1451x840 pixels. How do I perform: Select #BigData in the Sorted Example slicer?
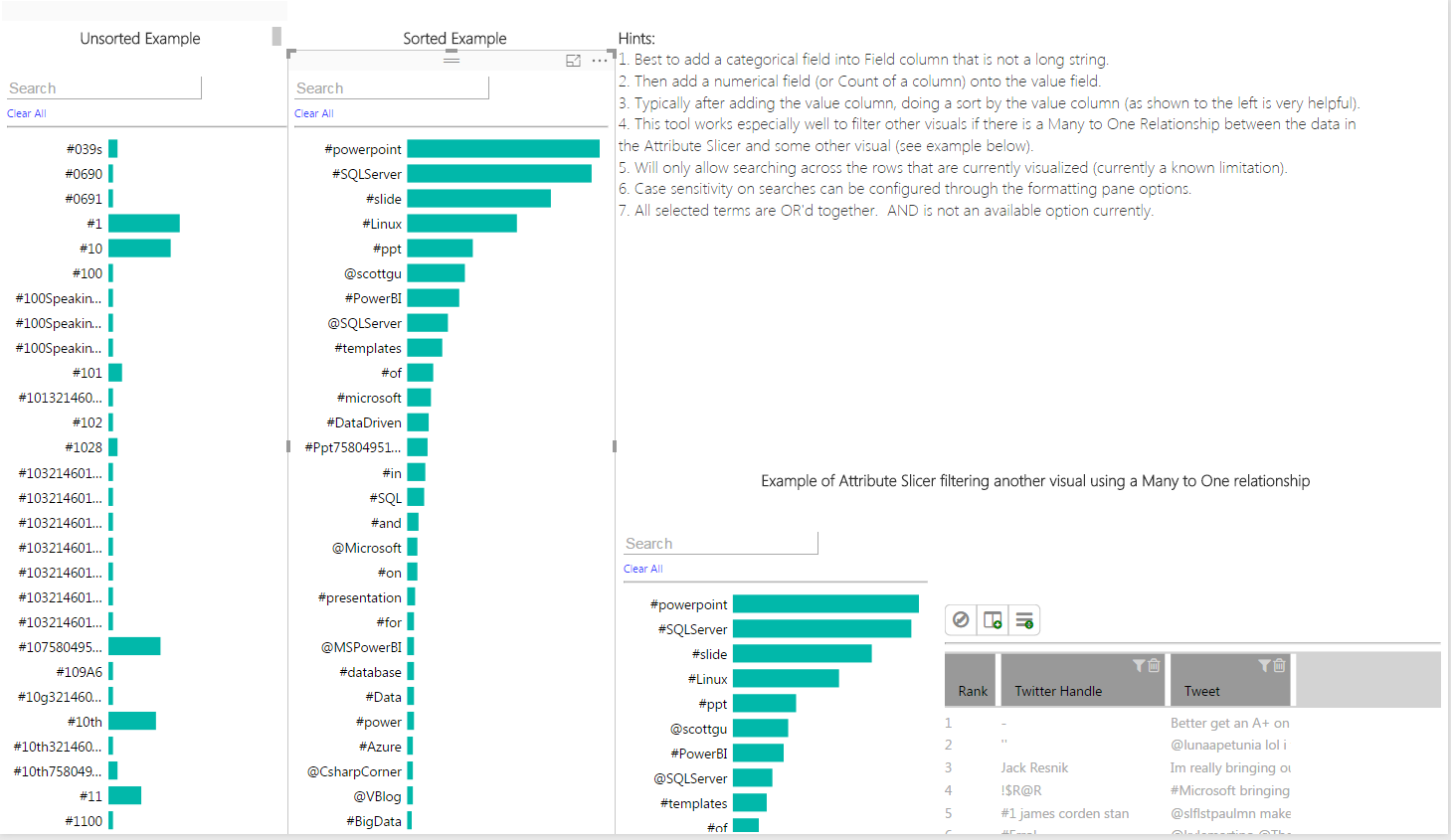pos(374,821)
